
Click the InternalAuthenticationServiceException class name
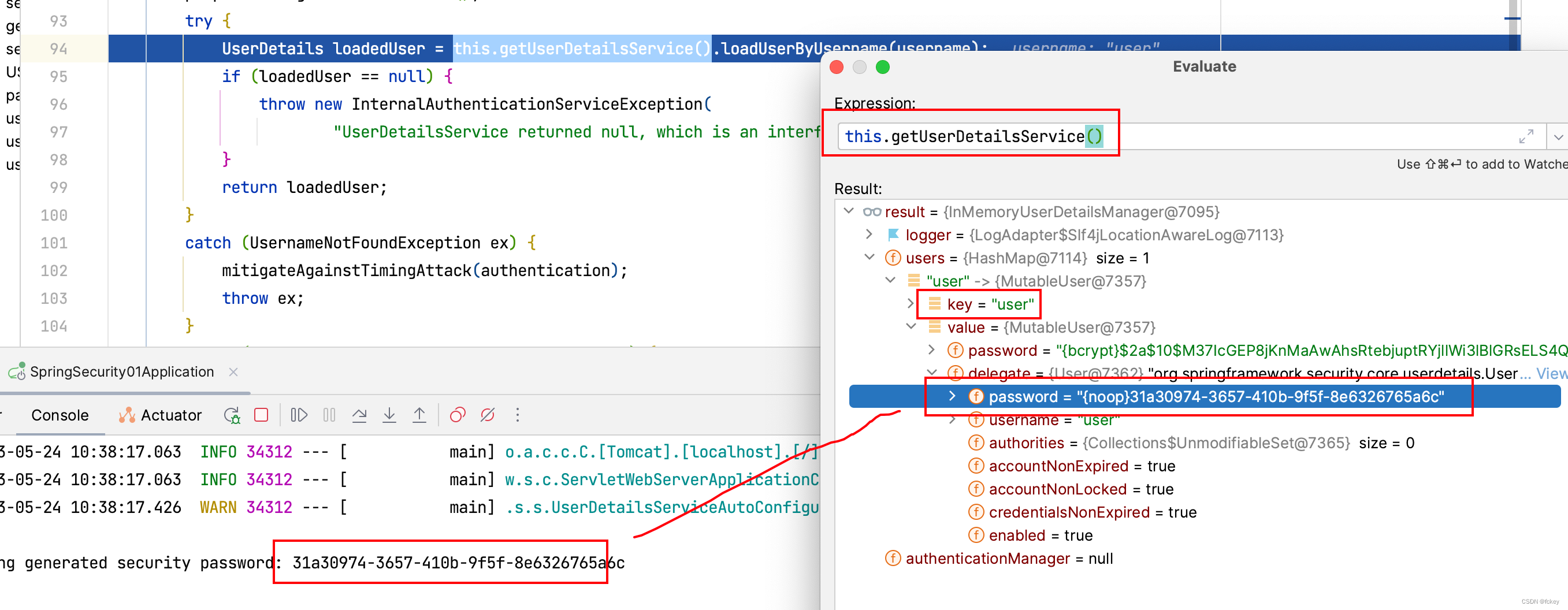click(x=527, y=104)
